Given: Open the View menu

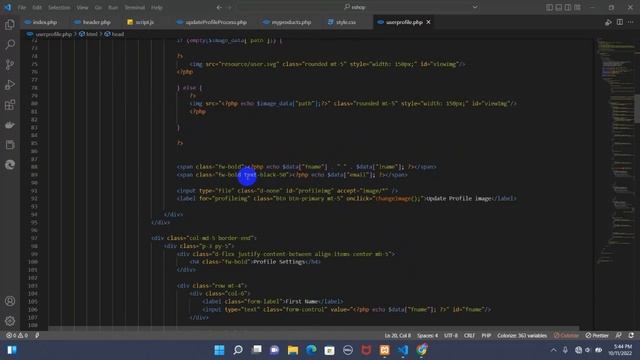Looking at the screenshot, I should tap(82, 7).
